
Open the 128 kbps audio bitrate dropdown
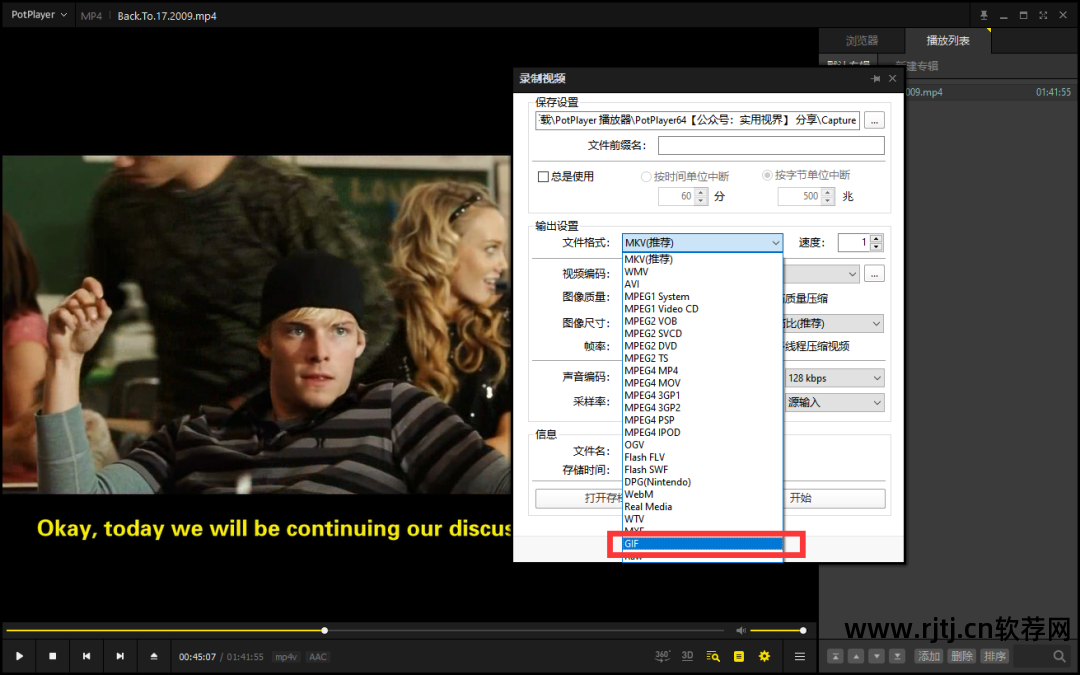[835, 378]
